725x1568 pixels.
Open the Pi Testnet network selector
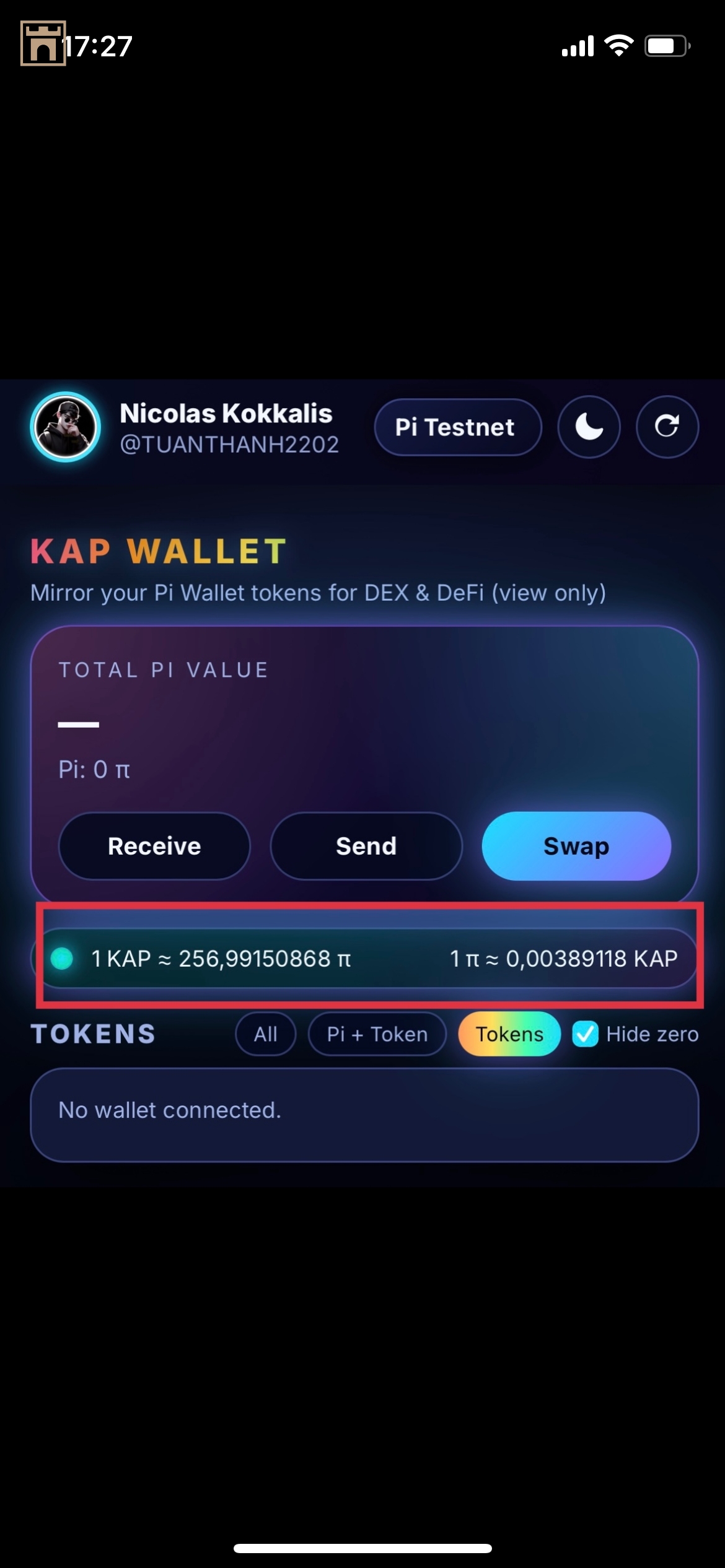point(458,427)
